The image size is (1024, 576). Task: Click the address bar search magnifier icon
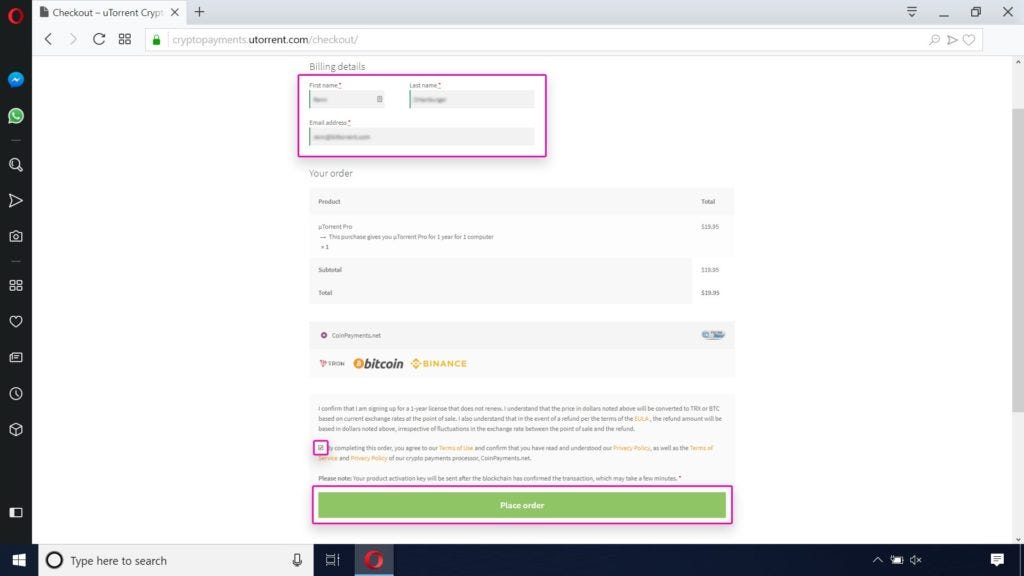click(x=935, y=40)
